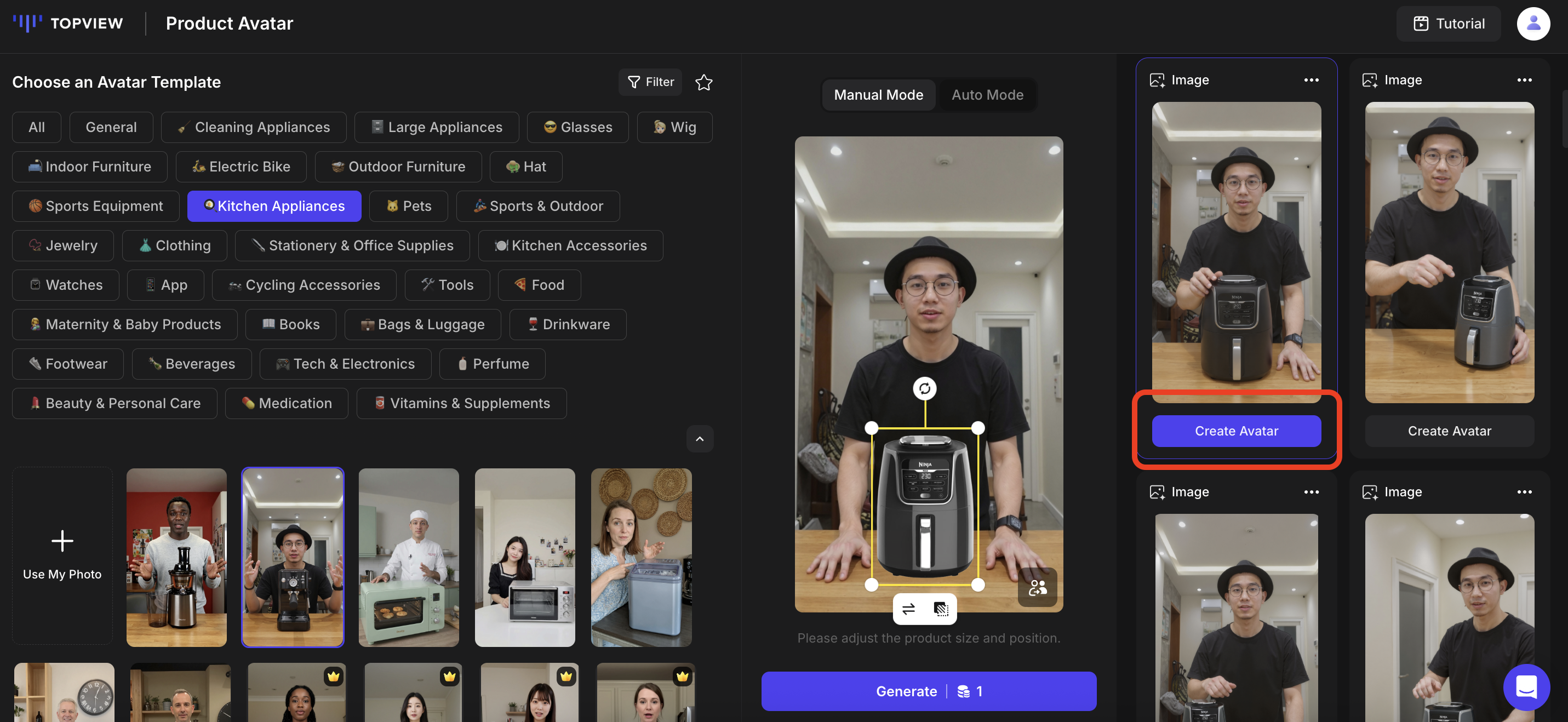Click the favorites star icon
Viewport: 1568px width, 722px height.
coord(703,82)
